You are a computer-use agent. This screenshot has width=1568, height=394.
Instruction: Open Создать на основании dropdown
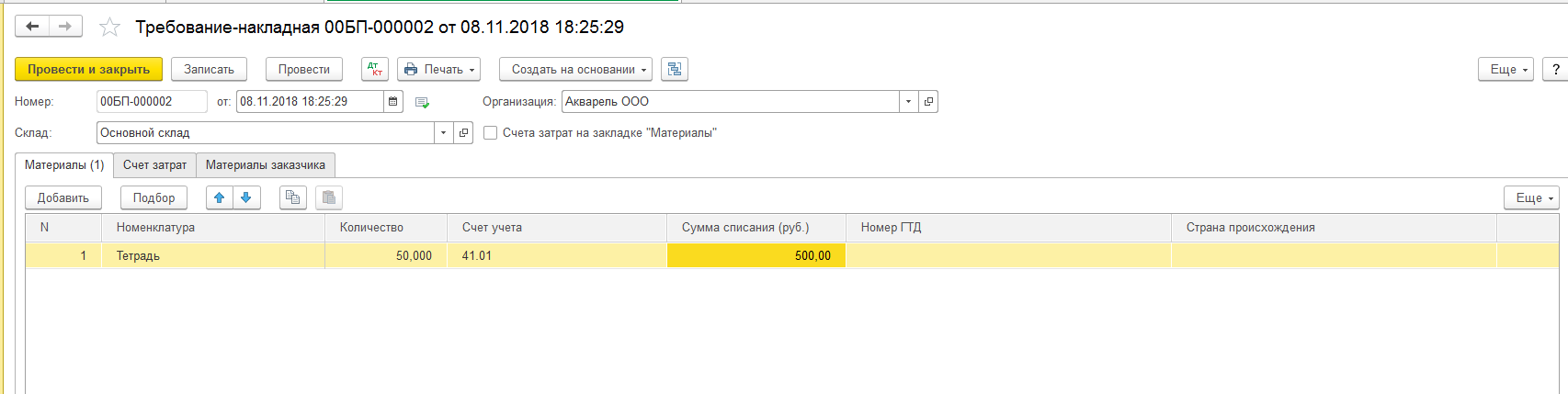tap(576, 69)
